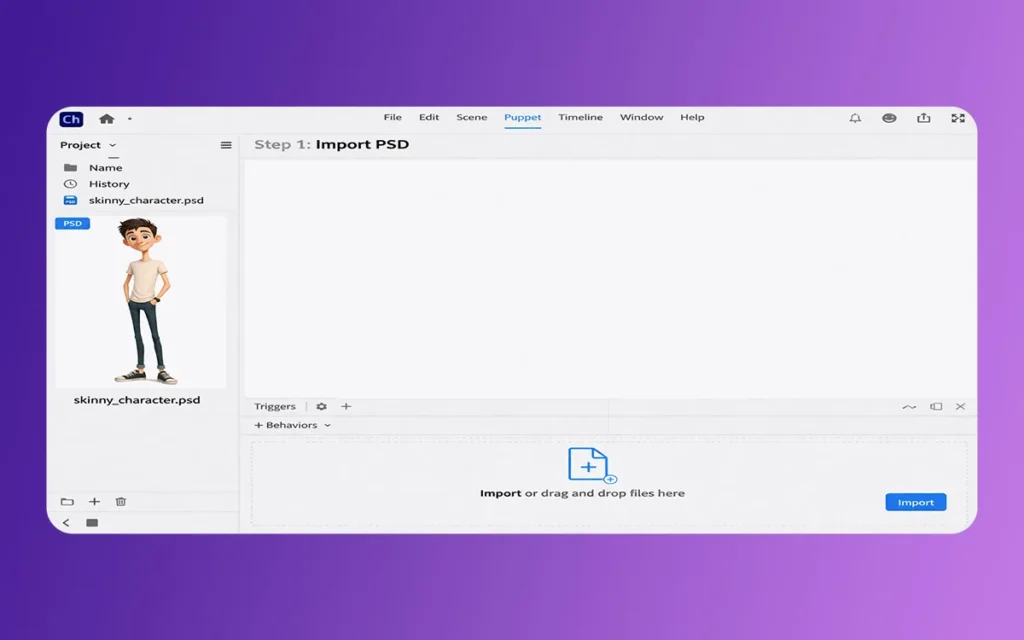The height and width of the screenshot is (640, 1024).
Task: Click the new folder icon in Project panel
Action: pos(67,502)
